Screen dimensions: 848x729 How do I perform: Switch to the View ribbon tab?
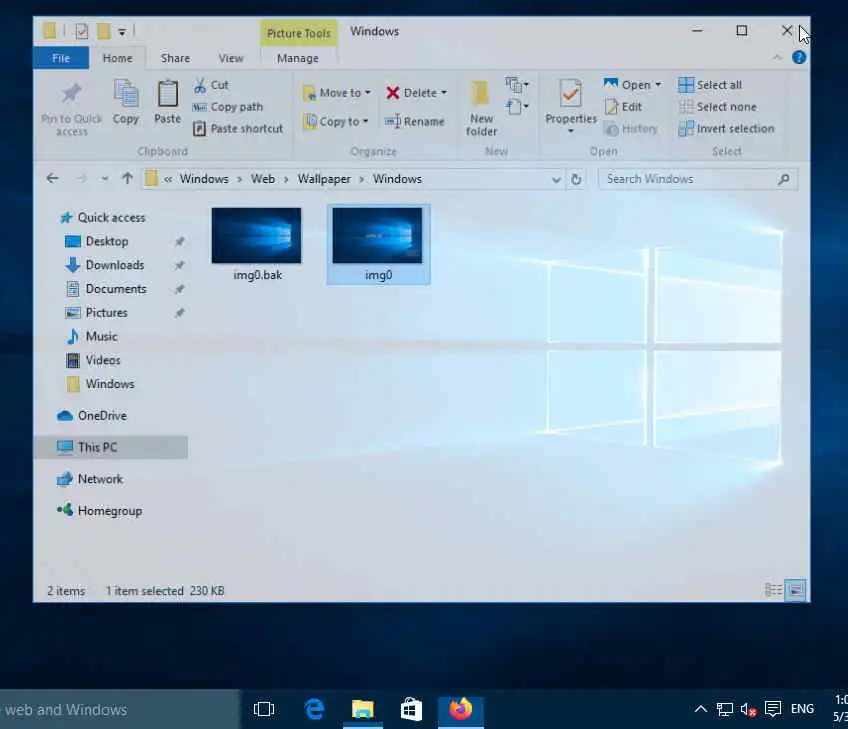pos(231,58)
